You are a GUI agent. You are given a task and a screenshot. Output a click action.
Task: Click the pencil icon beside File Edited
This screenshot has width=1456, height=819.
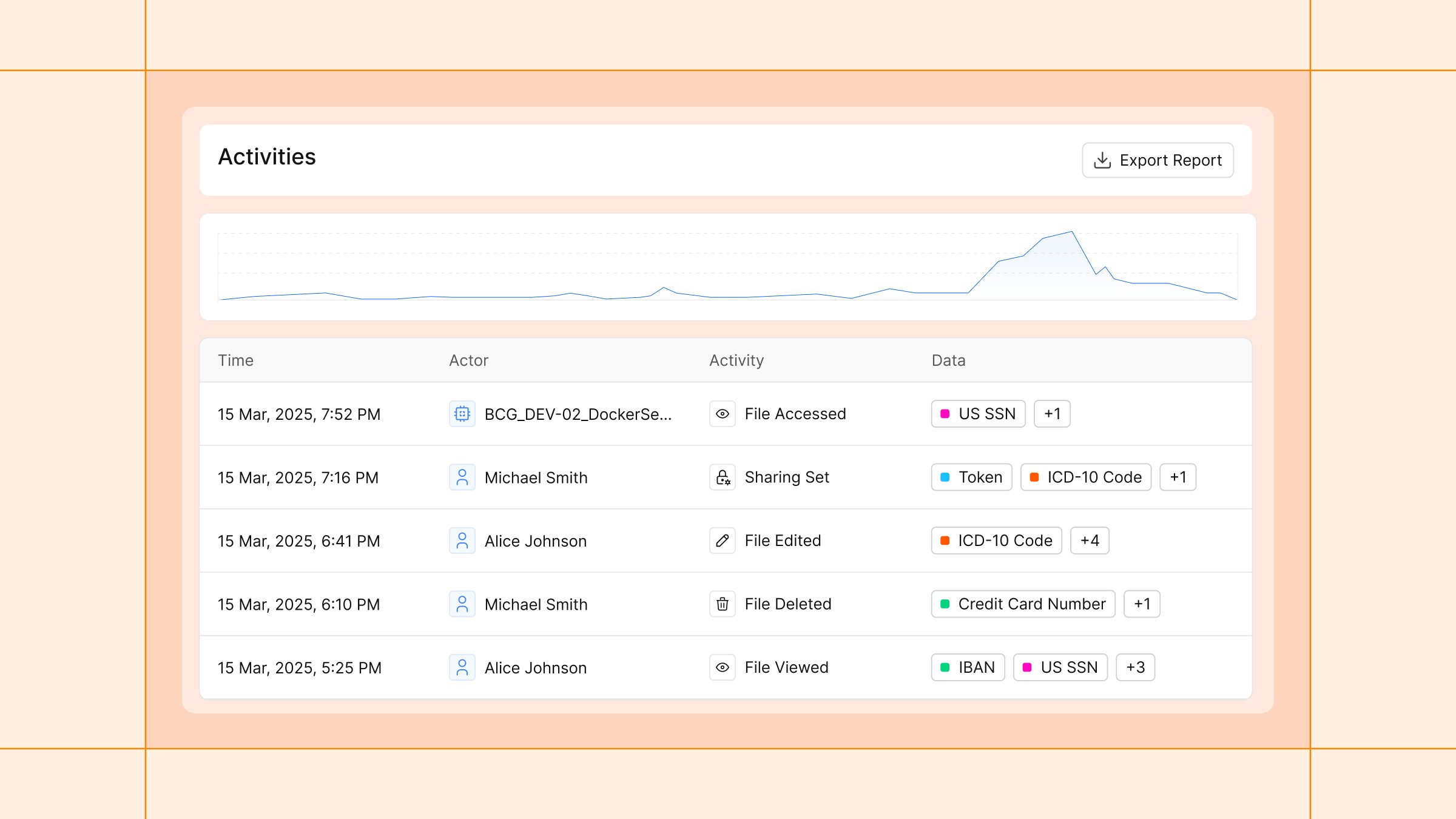point(723,541)
